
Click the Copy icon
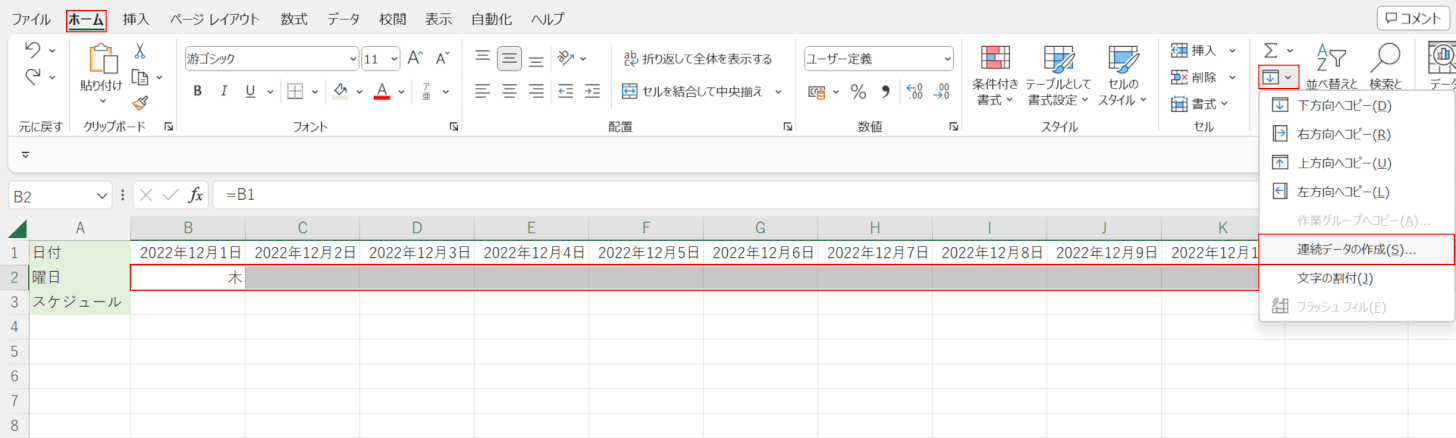point(140,76)
